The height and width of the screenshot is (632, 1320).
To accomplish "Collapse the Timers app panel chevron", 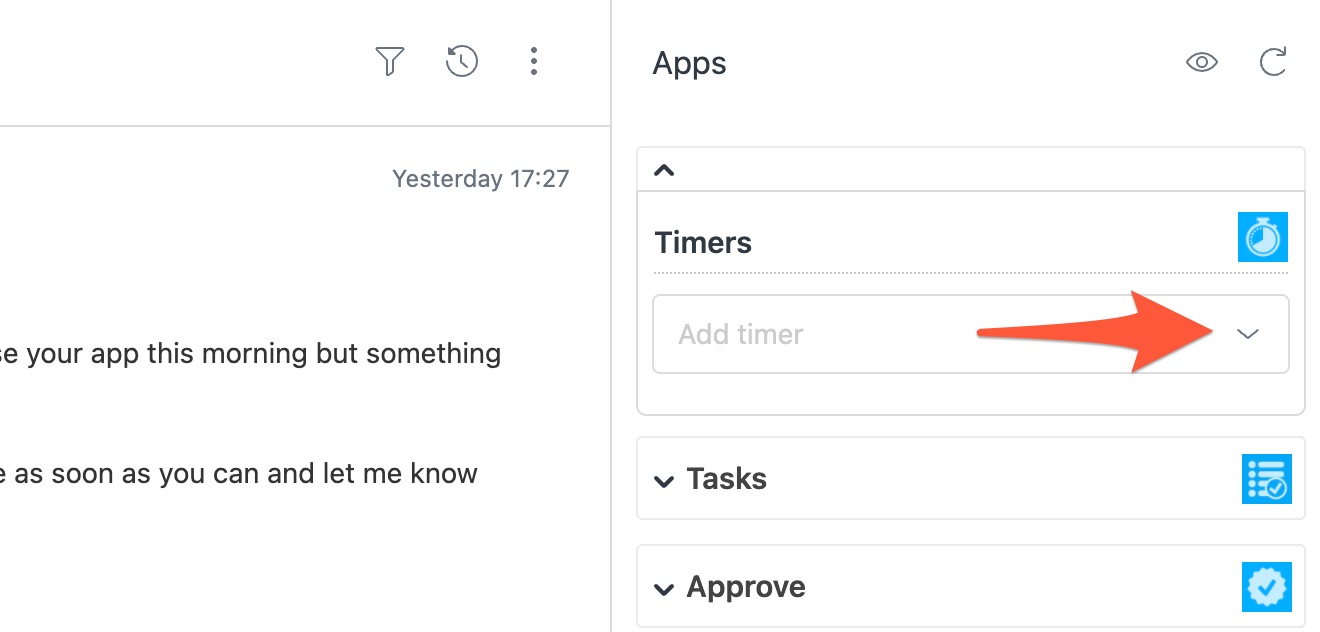I will tap(664, 170).
